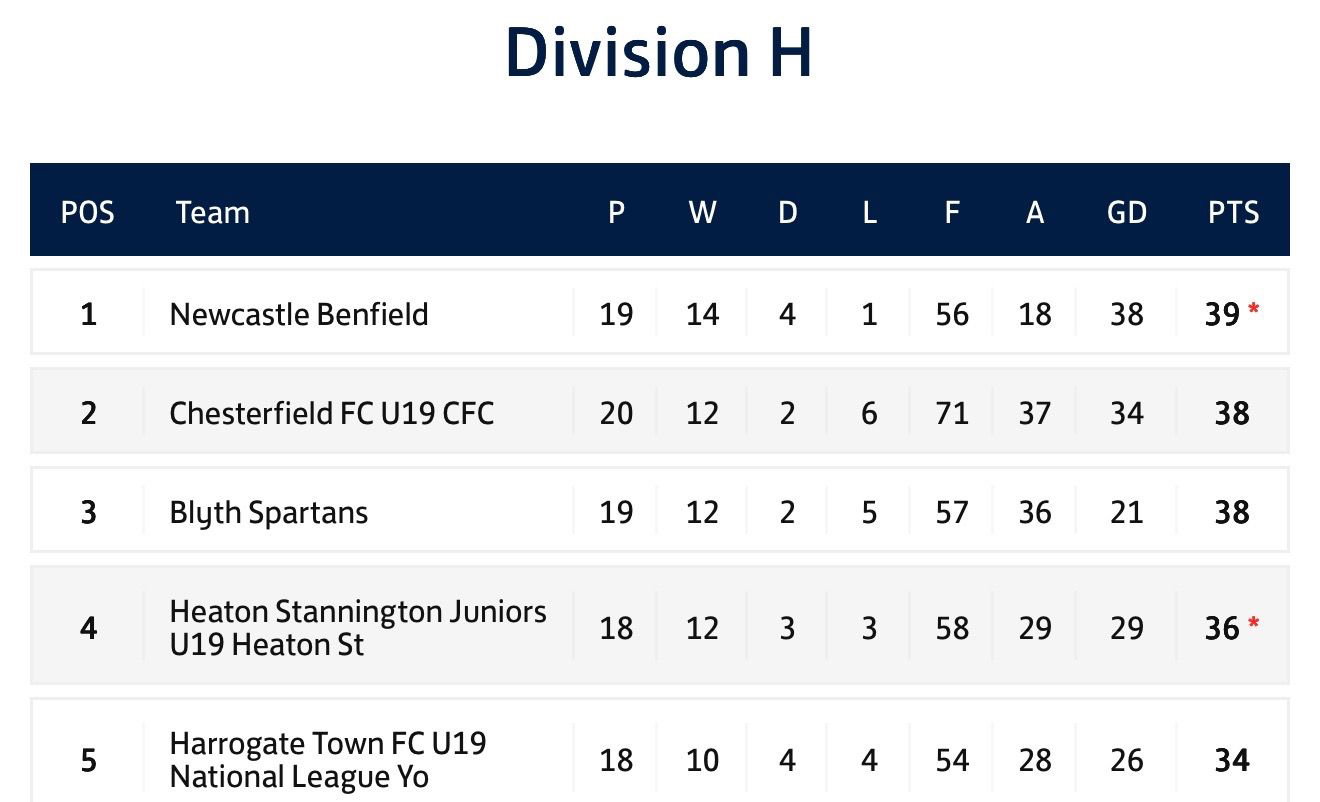Open the Chesterfield FC U19 CFC team
The image size is (1320, 802).
coord(331,413)
